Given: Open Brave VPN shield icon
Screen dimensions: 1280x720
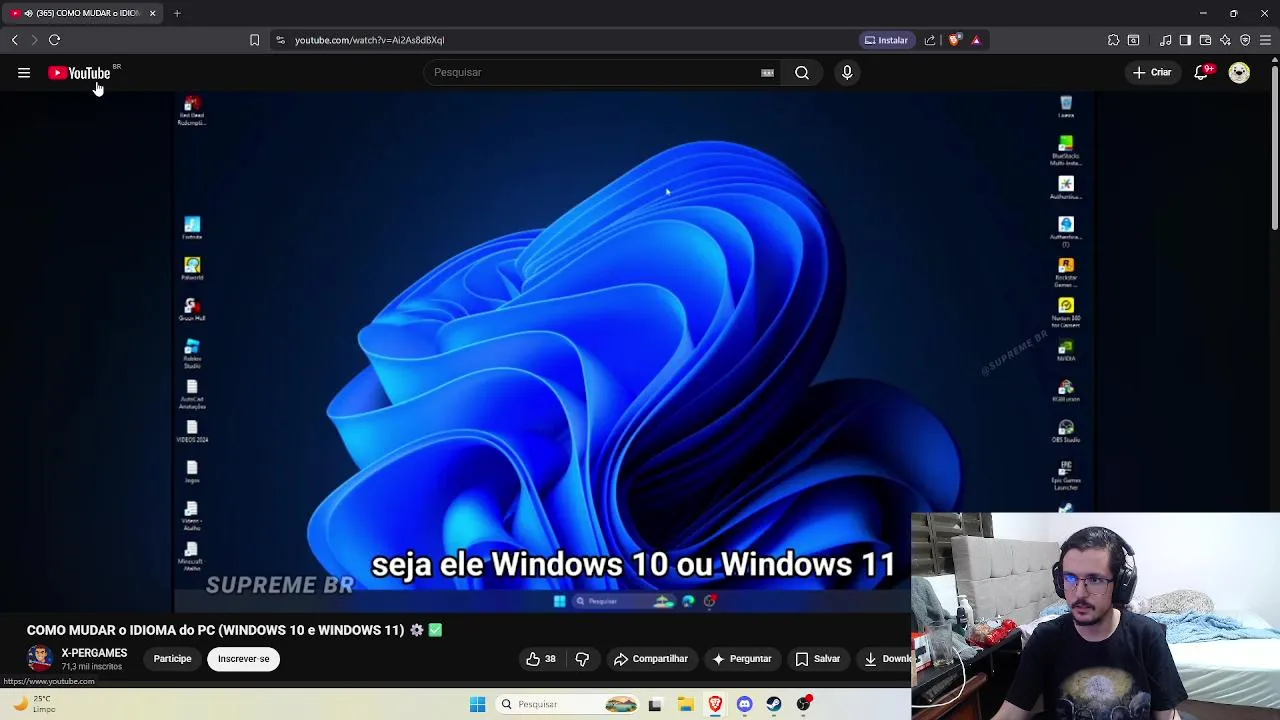Looking at the screenshot, I should [x=1245, y=40].
